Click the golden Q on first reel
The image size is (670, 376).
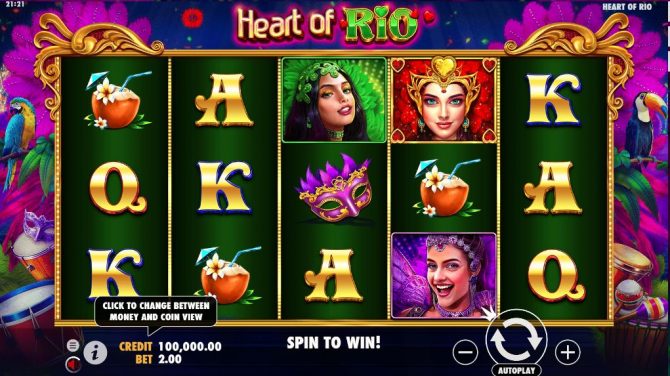pyautogui.click(x=117, y=188)
